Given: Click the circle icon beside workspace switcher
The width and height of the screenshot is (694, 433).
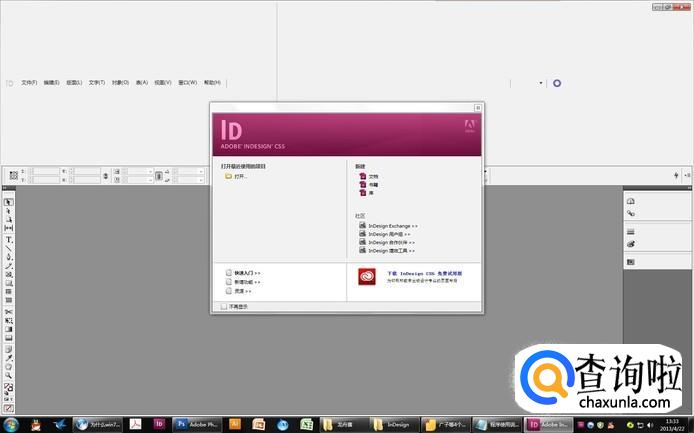Looking at the screenshot, I should tap(557, 83).
